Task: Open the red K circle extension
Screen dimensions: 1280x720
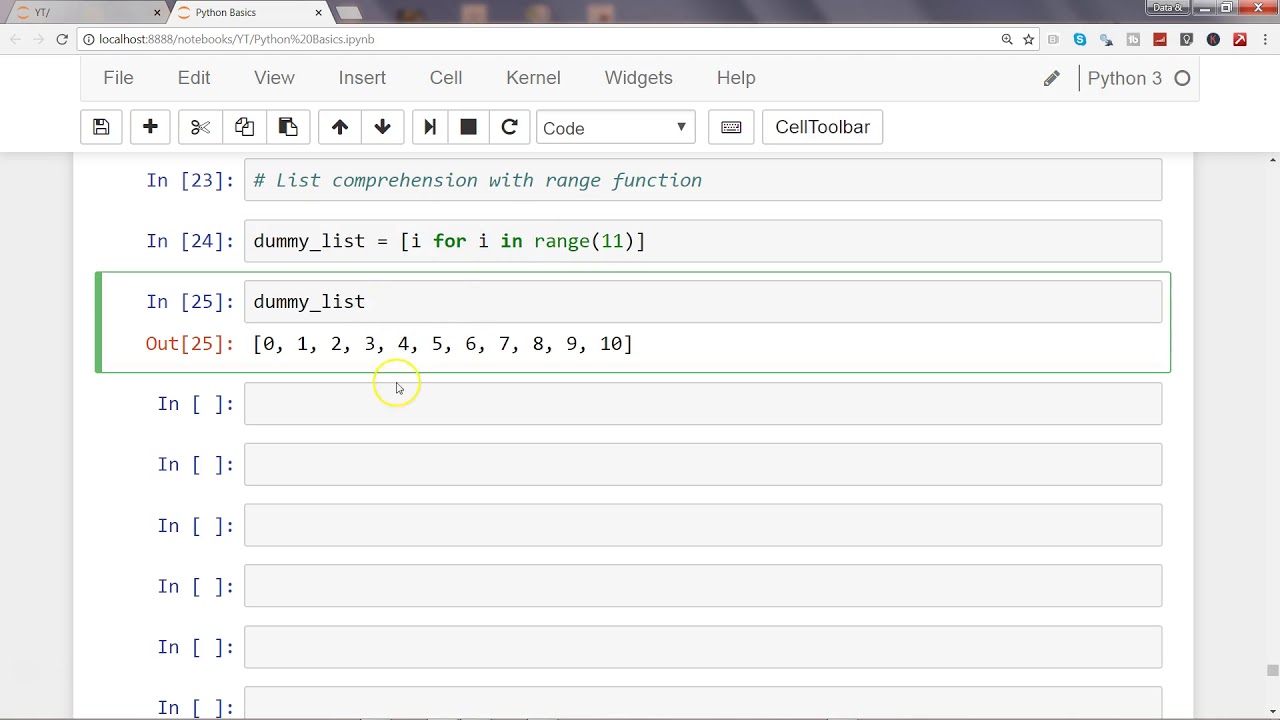Action: 1213,39
